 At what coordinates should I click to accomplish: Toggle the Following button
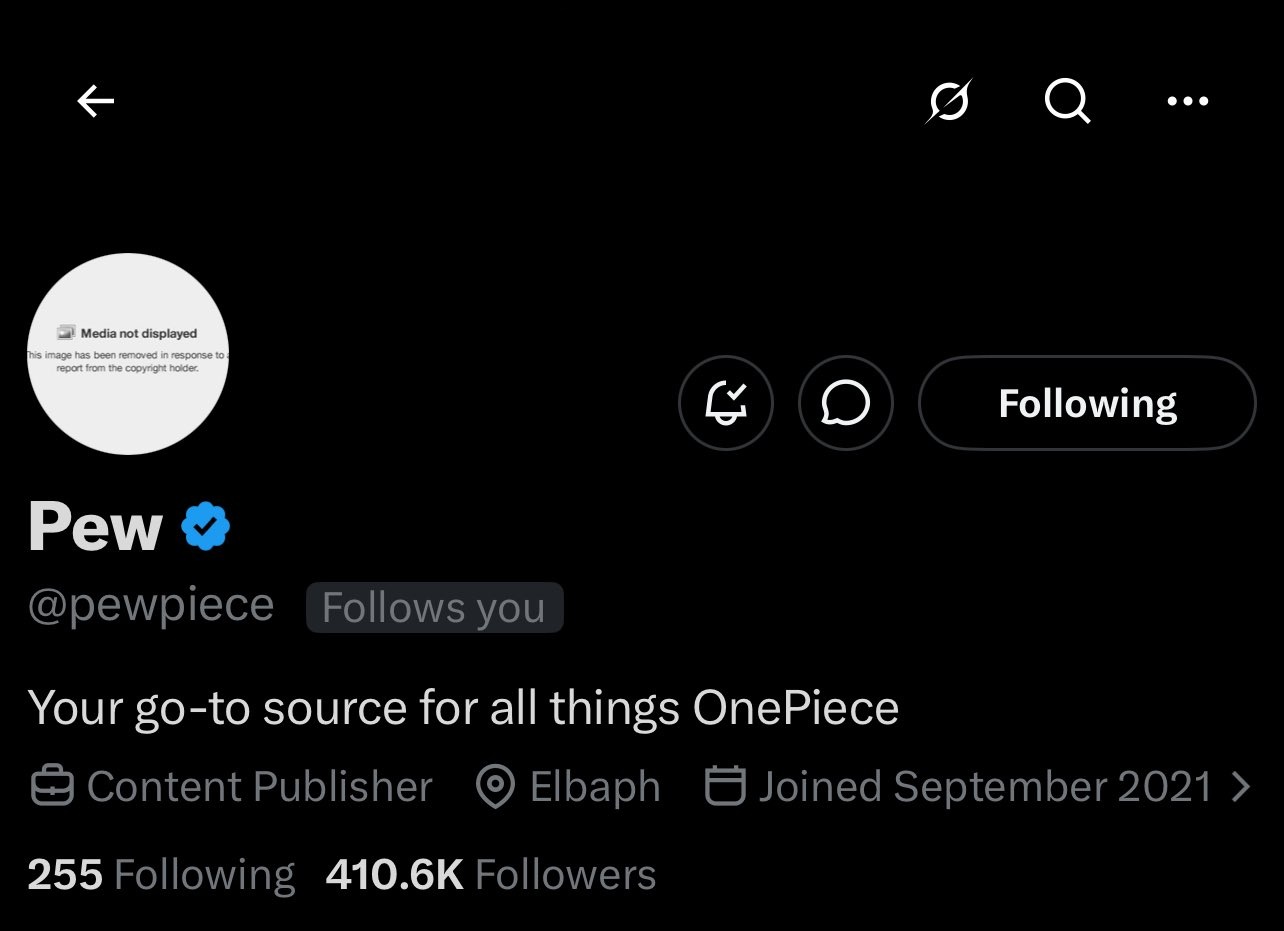pos(1087,403)
